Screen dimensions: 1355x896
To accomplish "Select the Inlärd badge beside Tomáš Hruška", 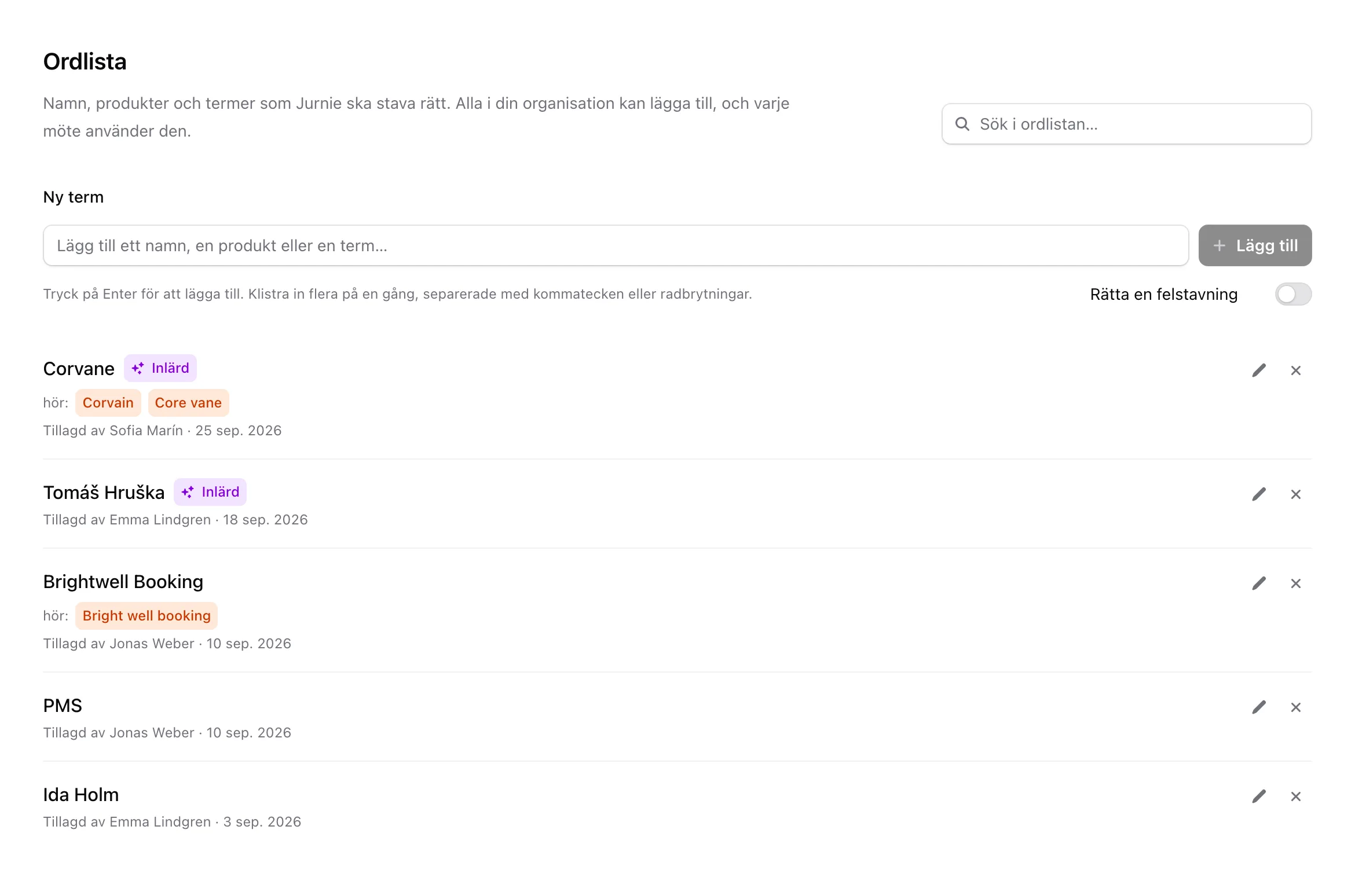I will pos(210,492).
